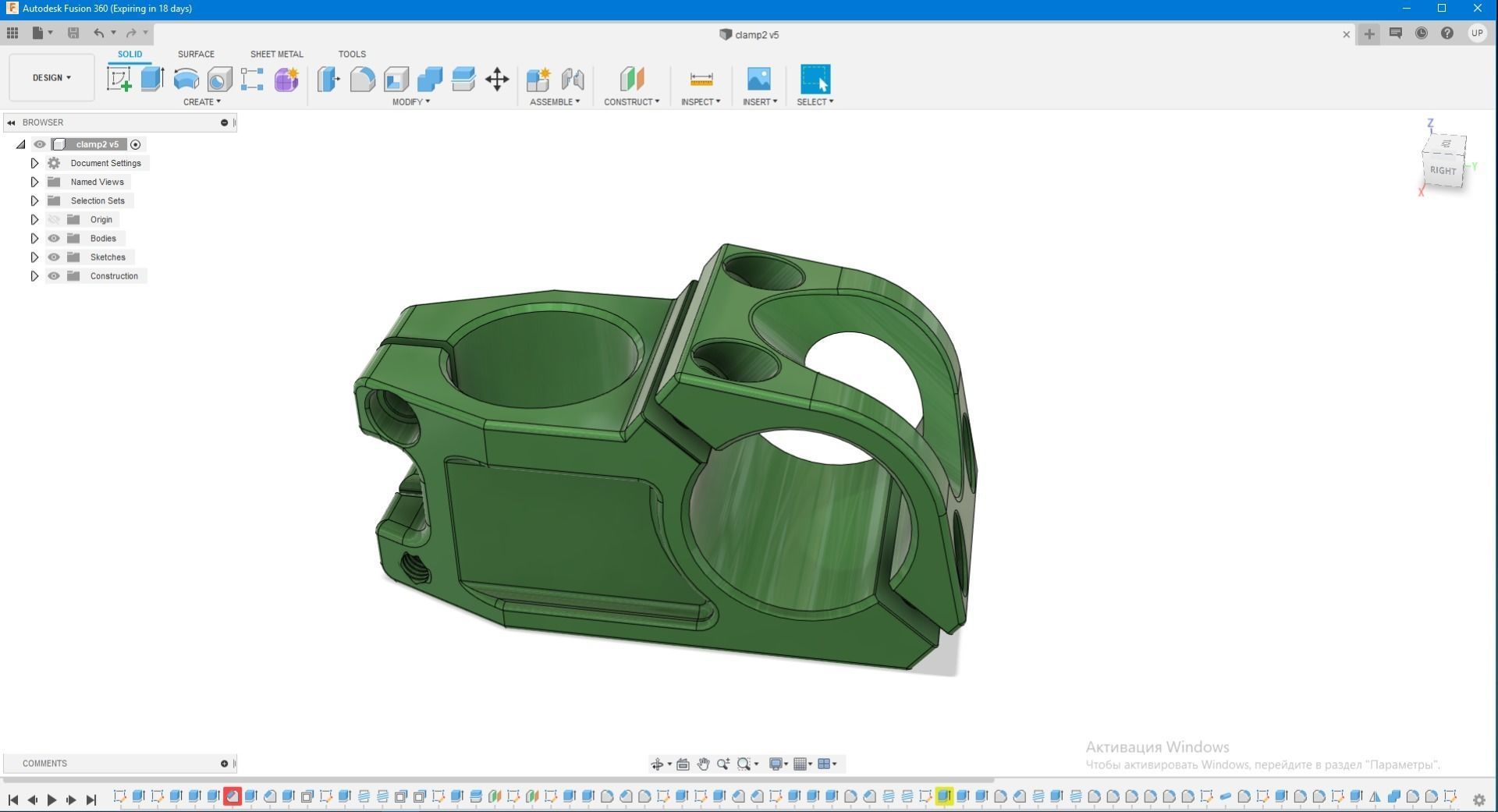The image size is (1498, 812).
Task: Open the Data Panel grid icon
Action: point(12,33)
